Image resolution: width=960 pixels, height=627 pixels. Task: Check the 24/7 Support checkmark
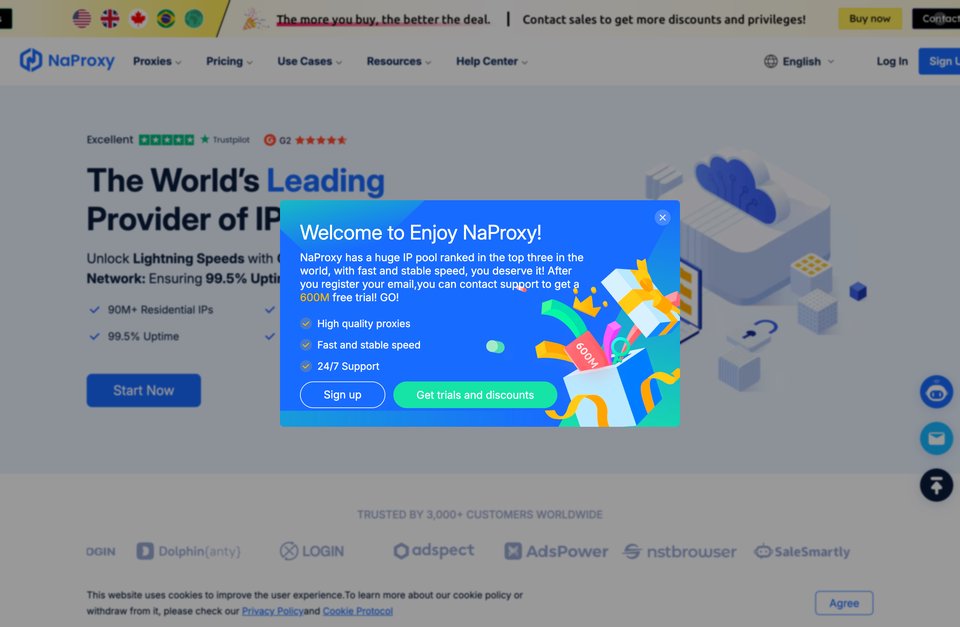coord(306,366)
